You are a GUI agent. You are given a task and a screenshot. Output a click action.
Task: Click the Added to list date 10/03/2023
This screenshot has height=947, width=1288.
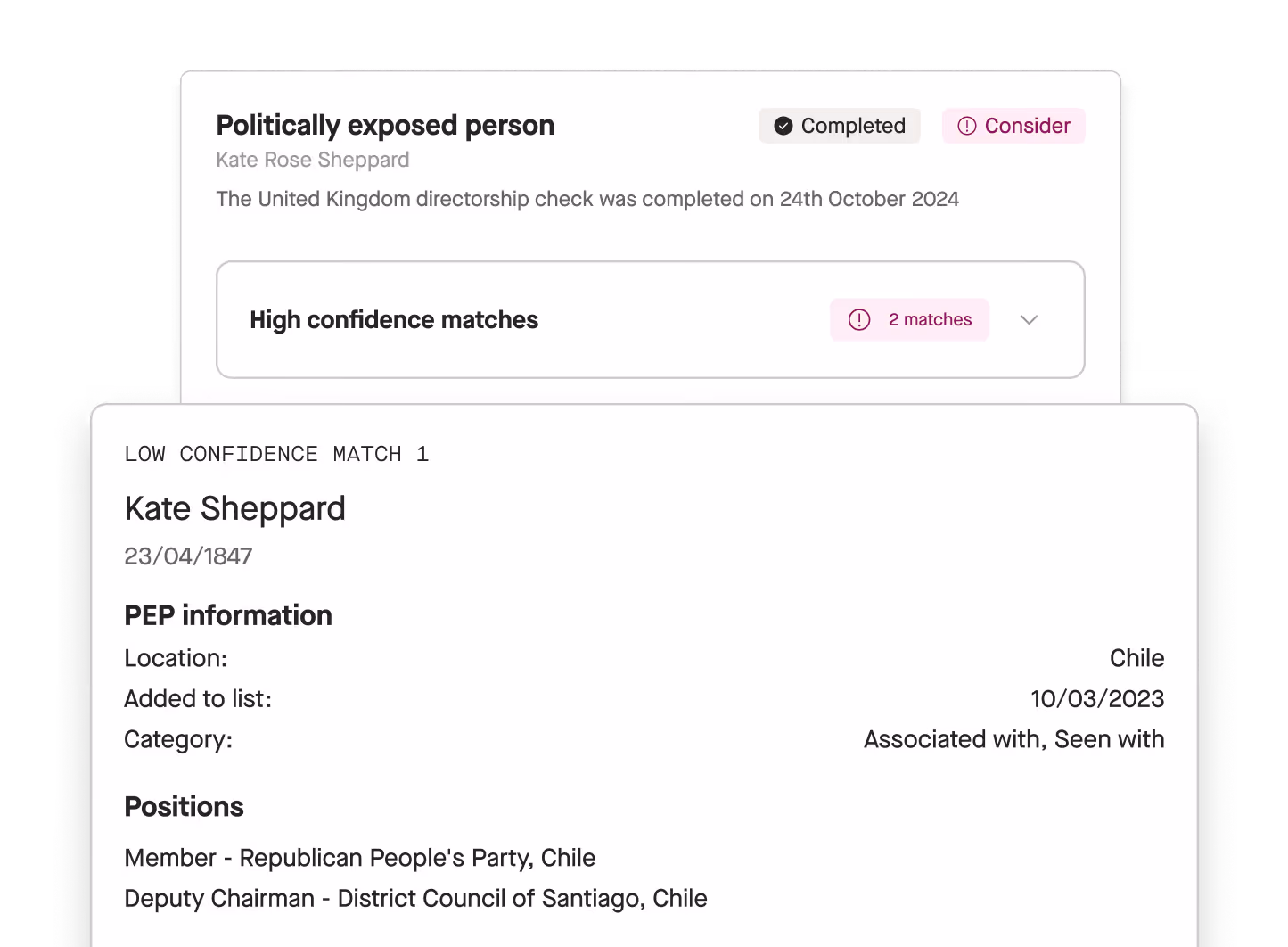point(1097,699)
